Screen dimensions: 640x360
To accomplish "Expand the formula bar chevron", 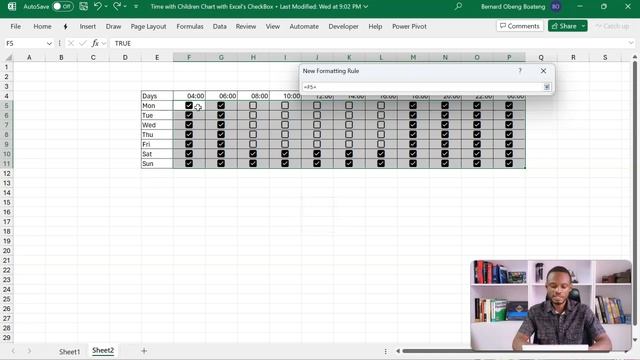I will 631,43.
